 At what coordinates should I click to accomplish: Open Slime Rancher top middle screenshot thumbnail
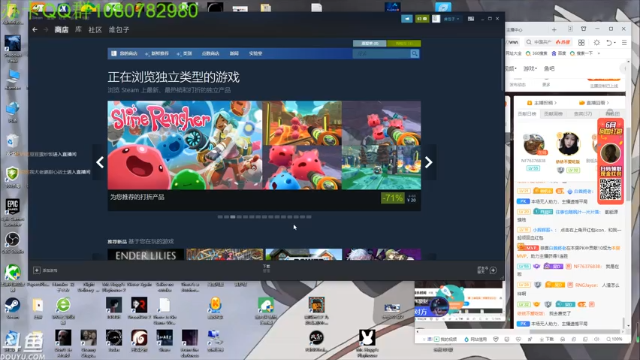click(302, 123)
